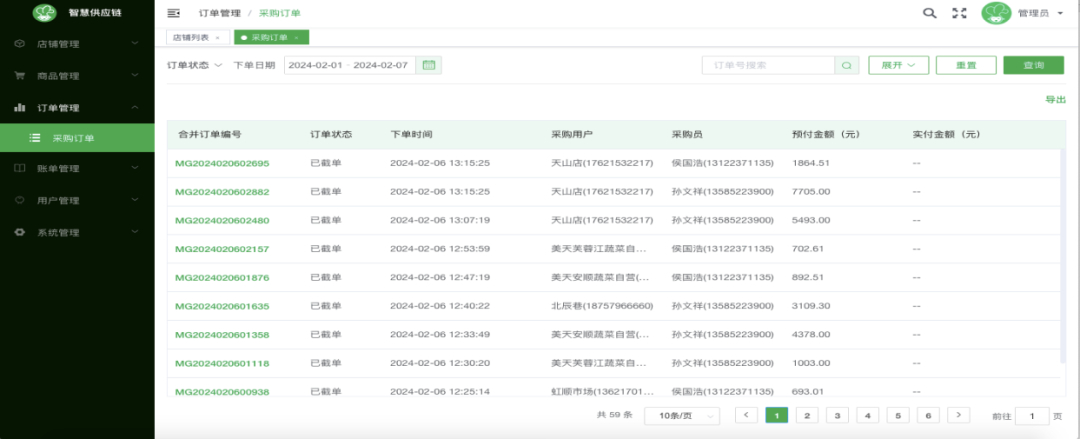Click the 店铺管理 shop icon

click(x=20, y=43)
